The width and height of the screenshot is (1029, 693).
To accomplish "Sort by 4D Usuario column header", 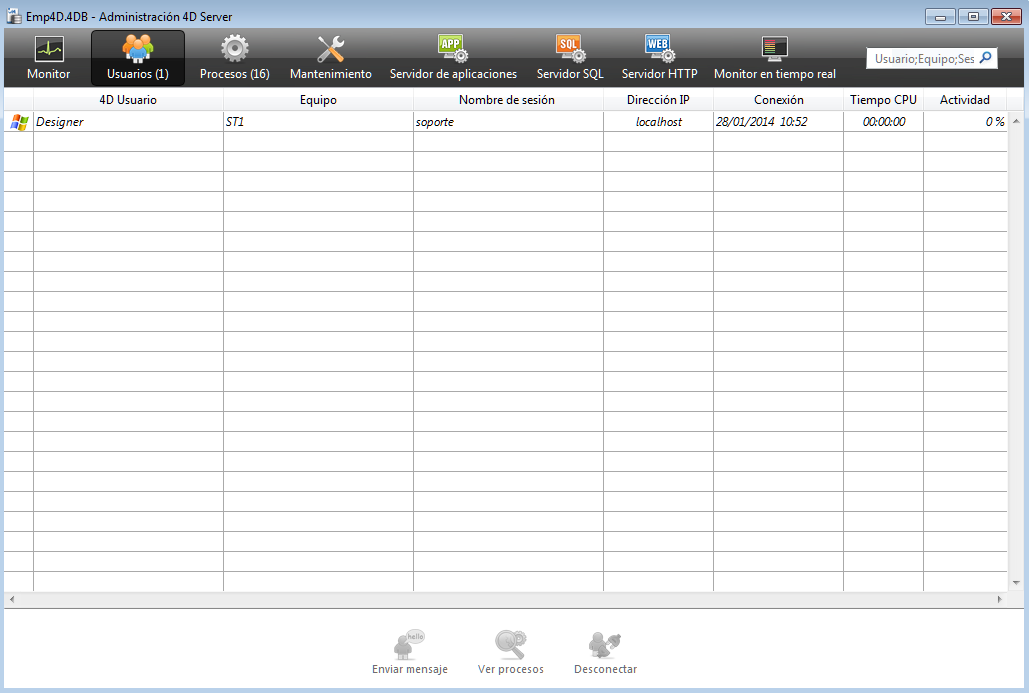I will 128,100.
